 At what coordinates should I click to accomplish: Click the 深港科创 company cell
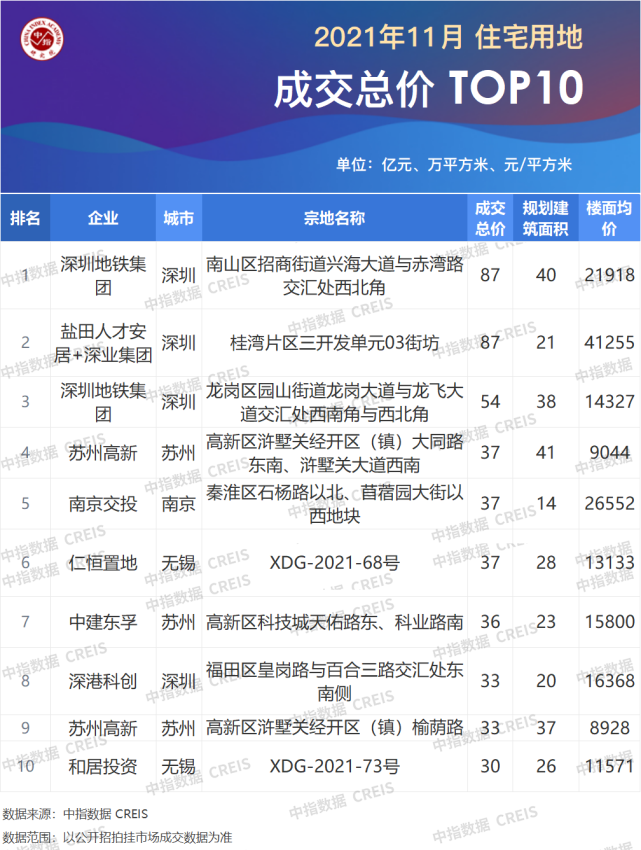pyautogui.click(x=103, y=681)
